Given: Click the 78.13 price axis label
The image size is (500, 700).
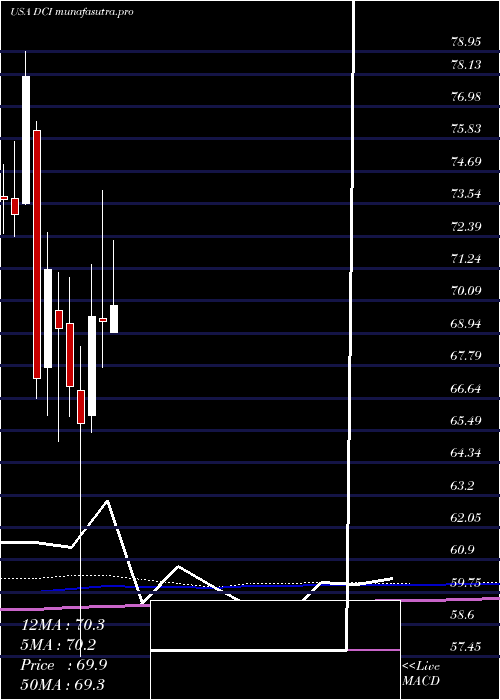Looking at the screenshot, I should click(x=466, y=65).
